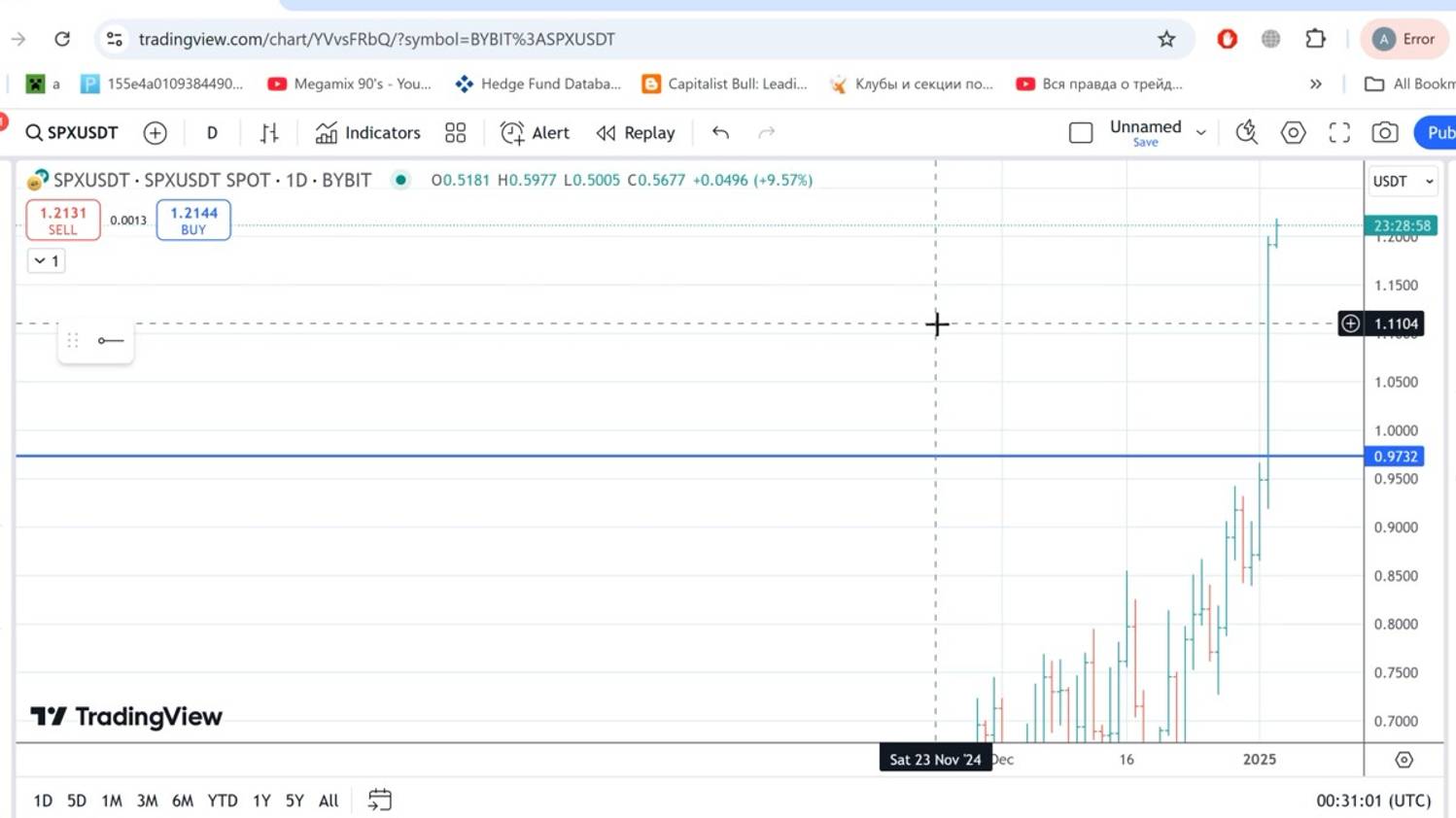Viewport: 1456px width, 818px height.
Task: Select horizontal line tool in floating toolbar
Action: [x=111, y=341]
